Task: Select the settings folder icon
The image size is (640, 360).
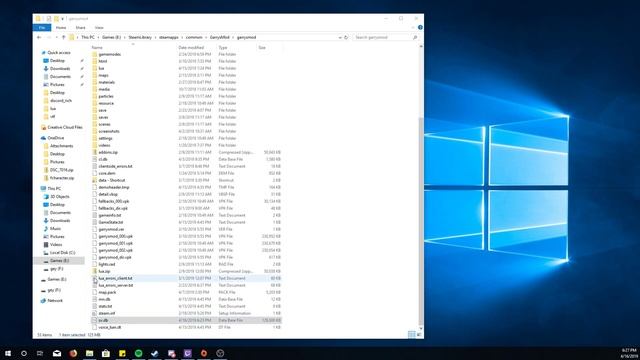Action: pyautogui.click(x=95, y=138)
